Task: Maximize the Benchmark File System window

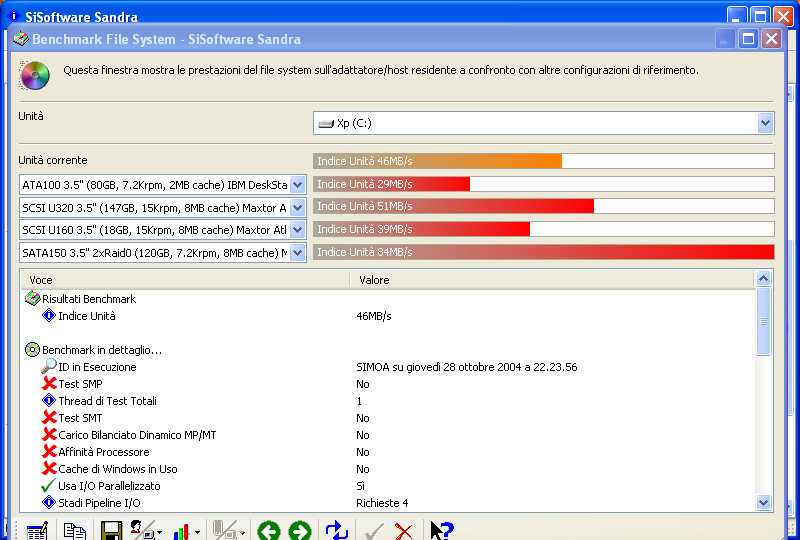Action: tap(748, 39)
